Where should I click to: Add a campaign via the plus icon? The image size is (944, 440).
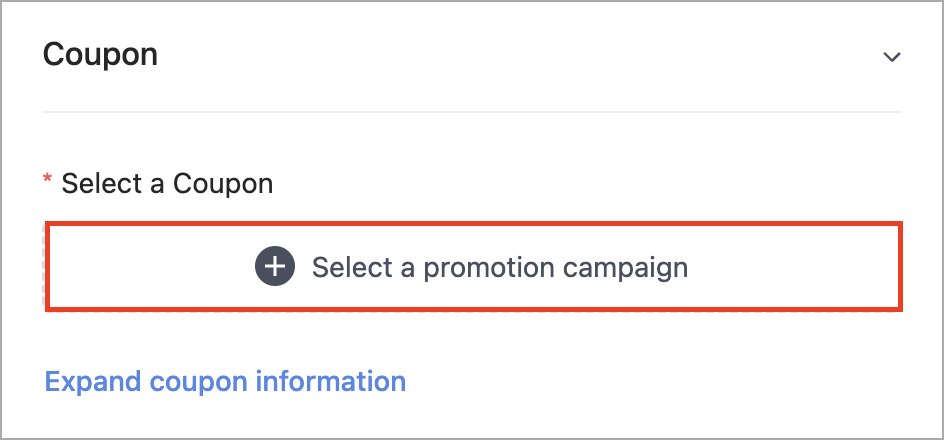click(275, 266)
